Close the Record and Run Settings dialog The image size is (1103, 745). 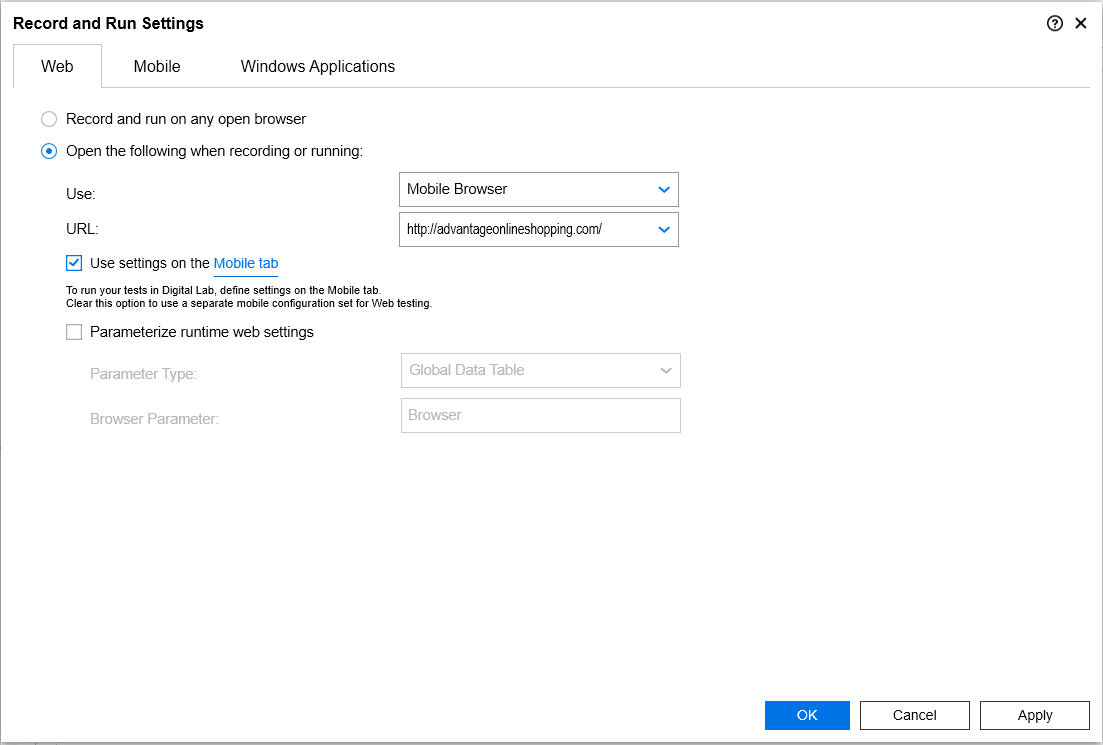[x=1081, y=24]
